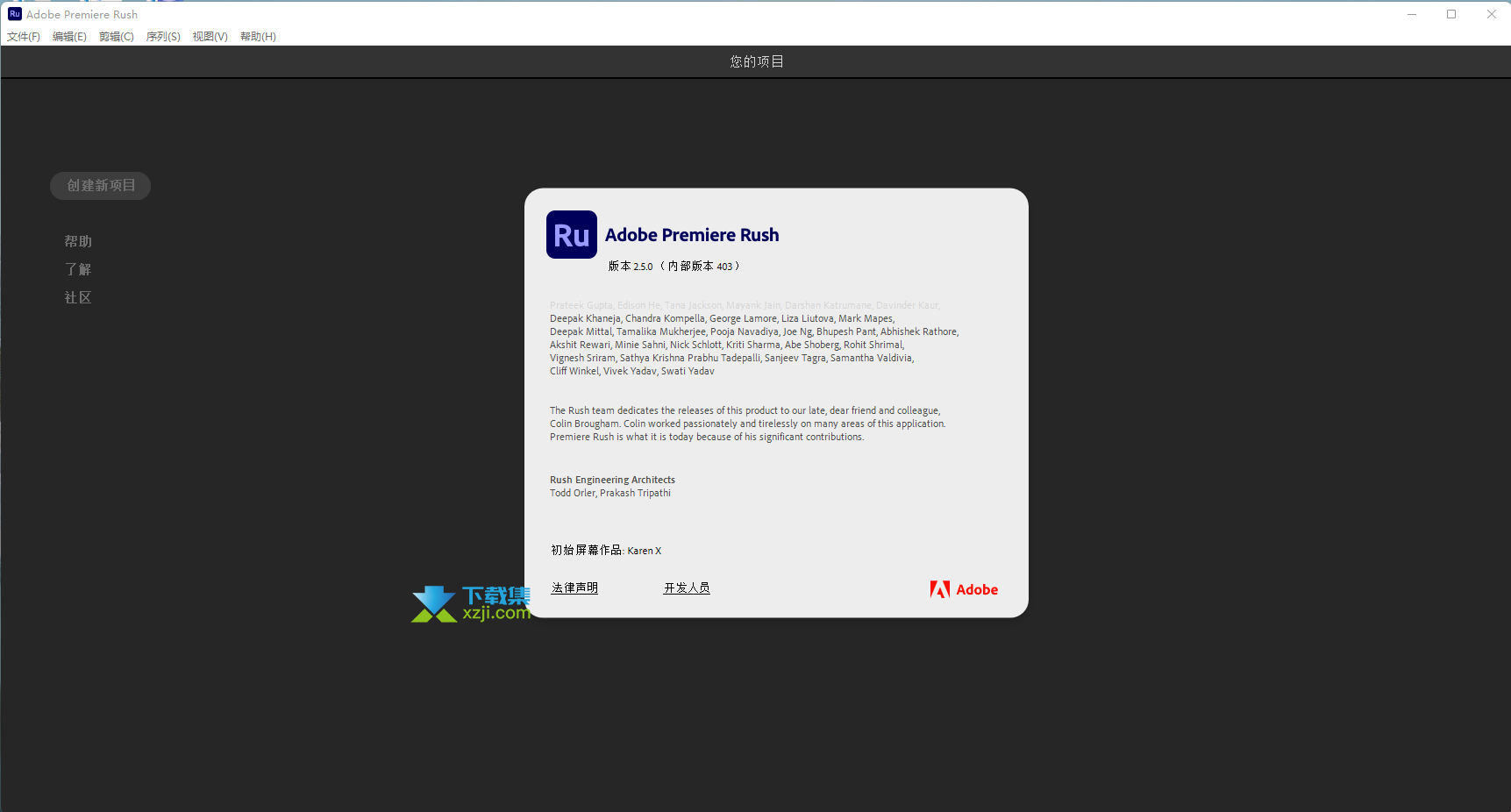
Task: Click the dedication line mentioning Colin Brougham
Action: (x=748, y=424)
